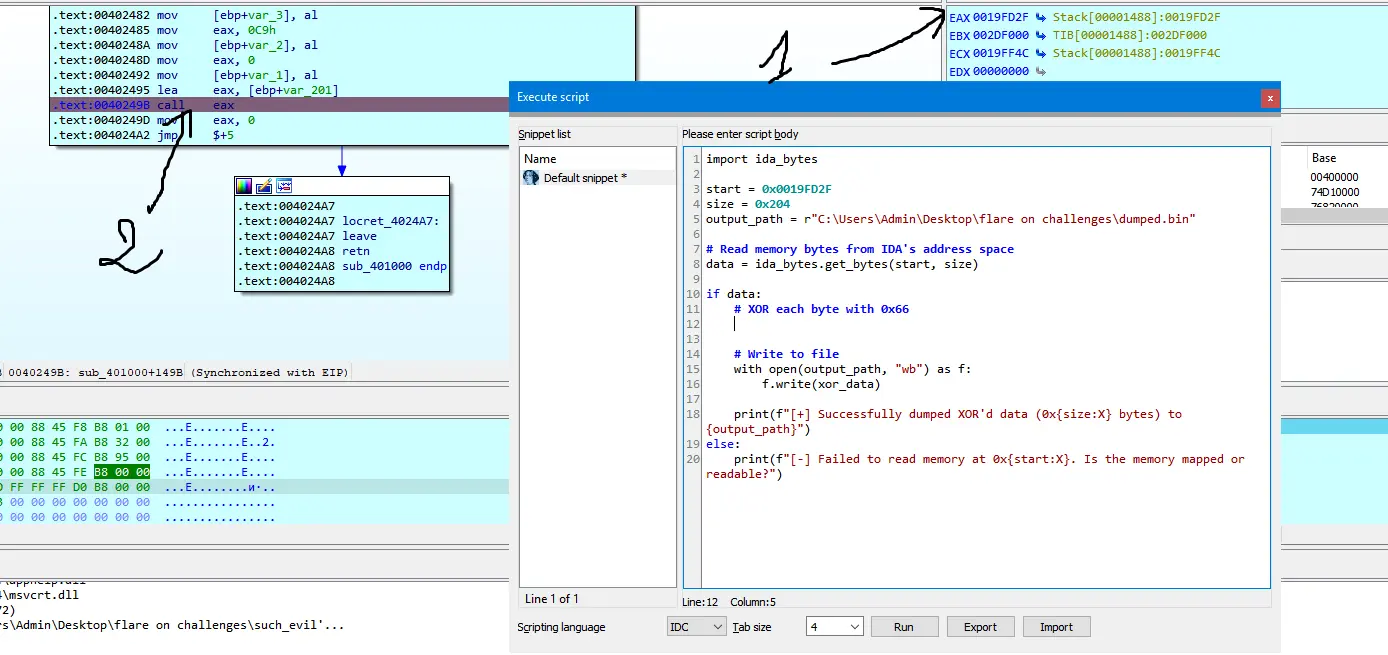Click the 'leave' instruction in graph node
Viewport: 1388px width, 655px height.
tap(360, 236)
